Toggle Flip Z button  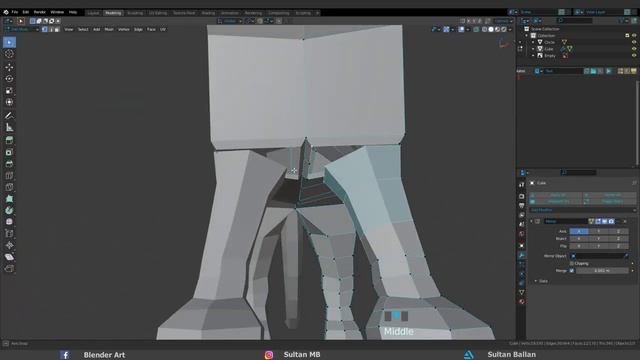tap(618, 246)
